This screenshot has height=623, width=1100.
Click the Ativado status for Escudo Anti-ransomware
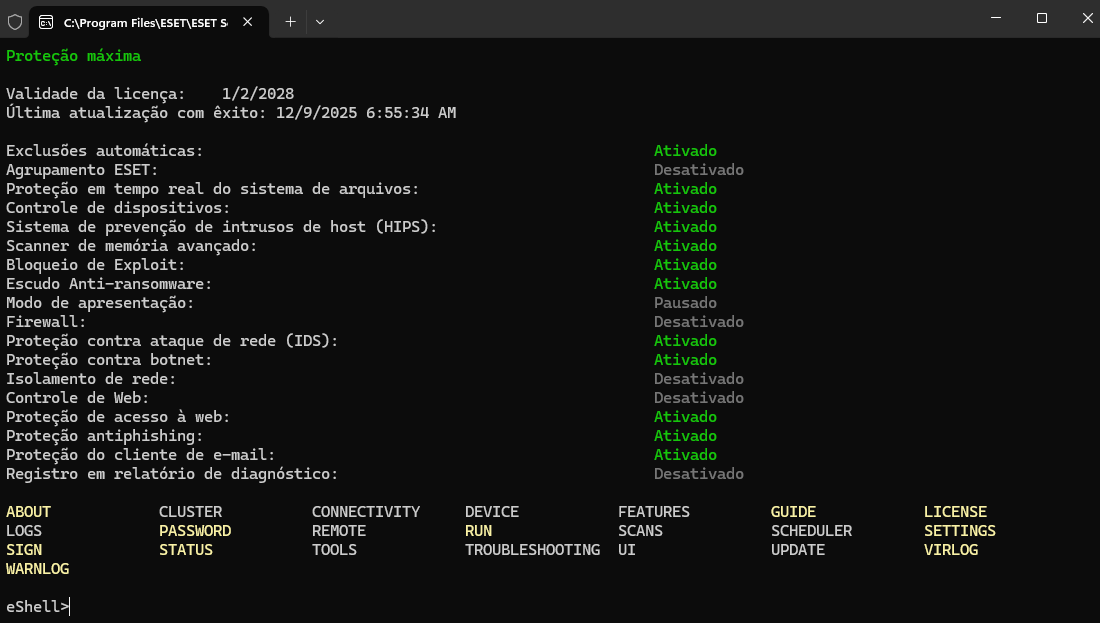click(685, 284)
